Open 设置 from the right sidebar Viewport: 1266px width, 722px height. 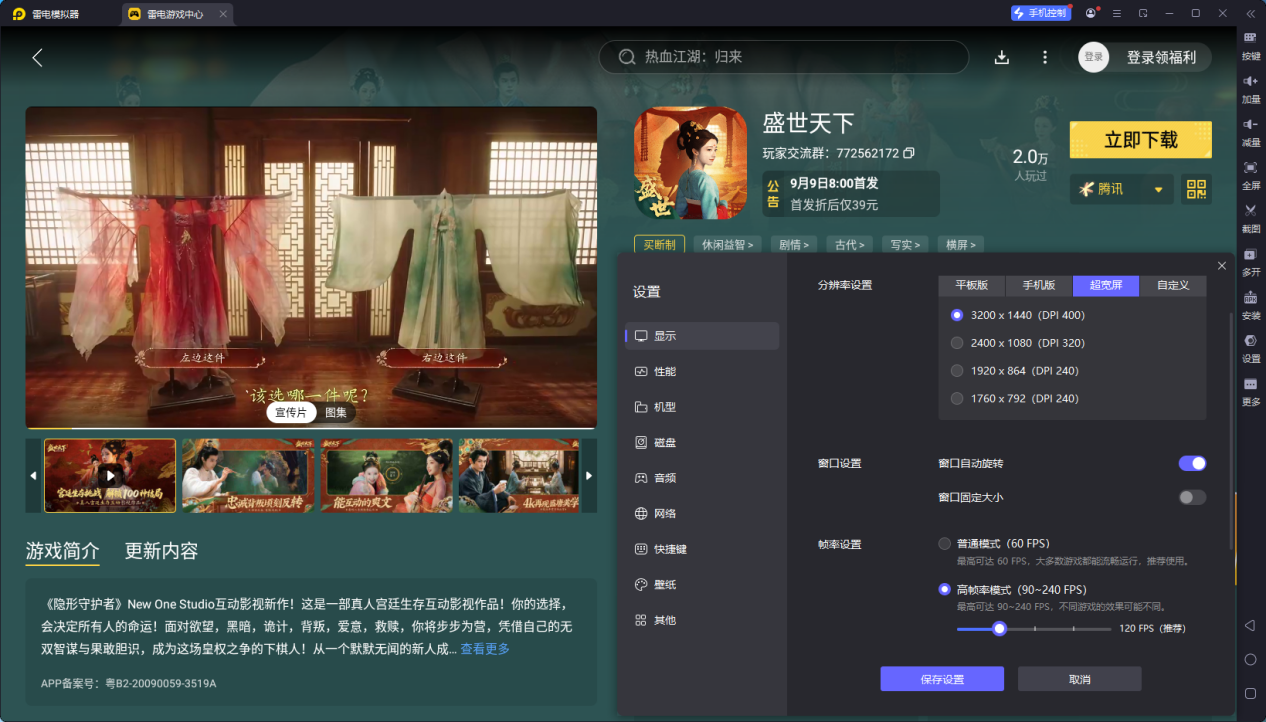[1250, 346]
